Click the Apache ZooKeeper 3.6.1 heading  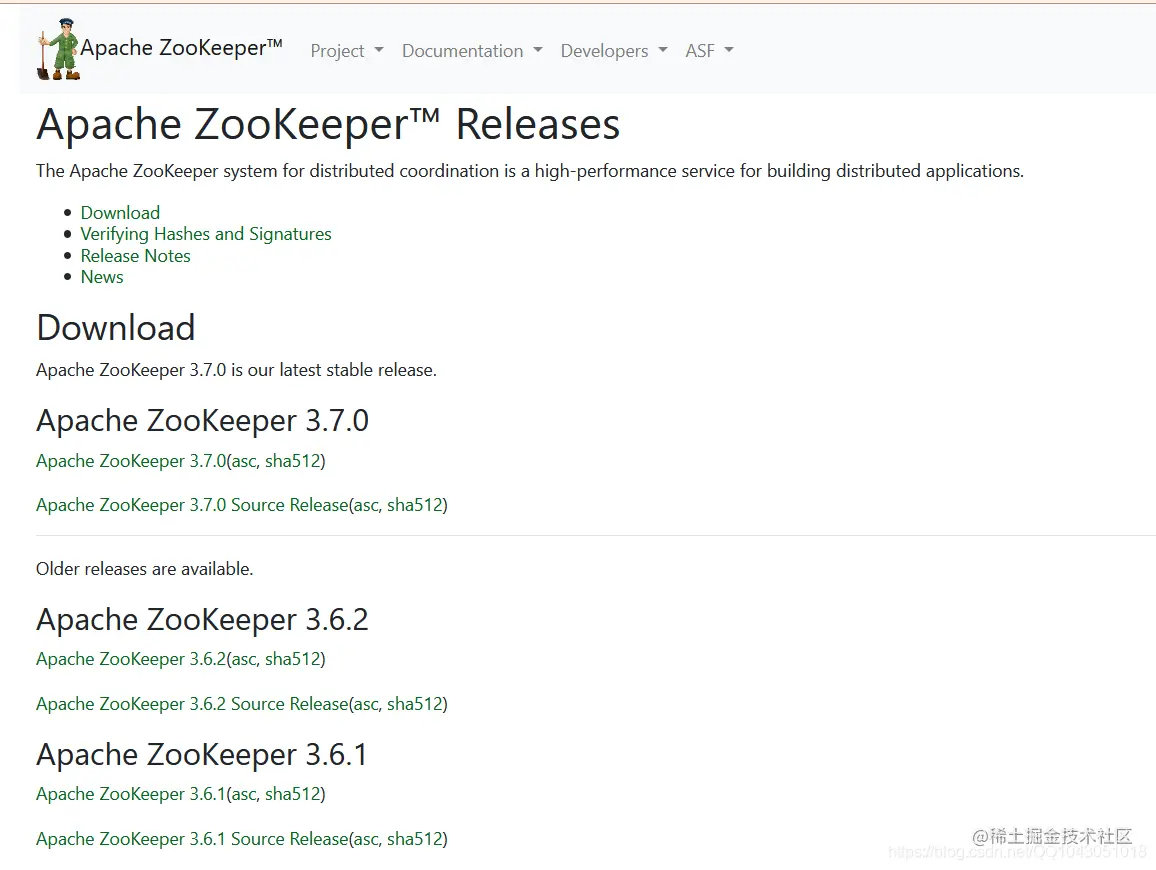(x=201, y=755)
